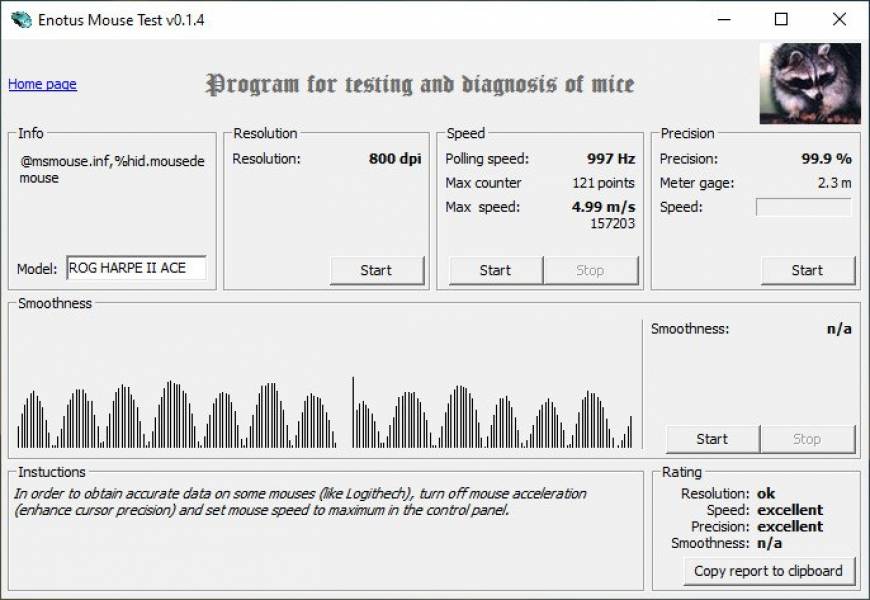Start the Speed polling test

click(495, 270)
